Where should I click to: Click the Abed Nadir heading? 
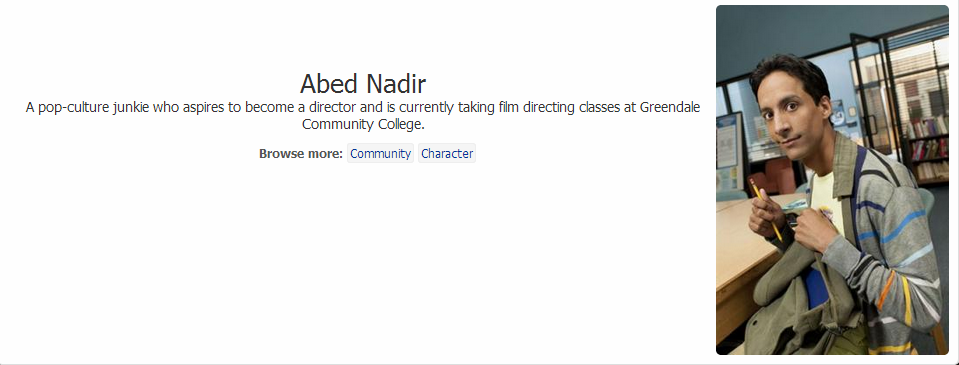(x=363, y=83)
